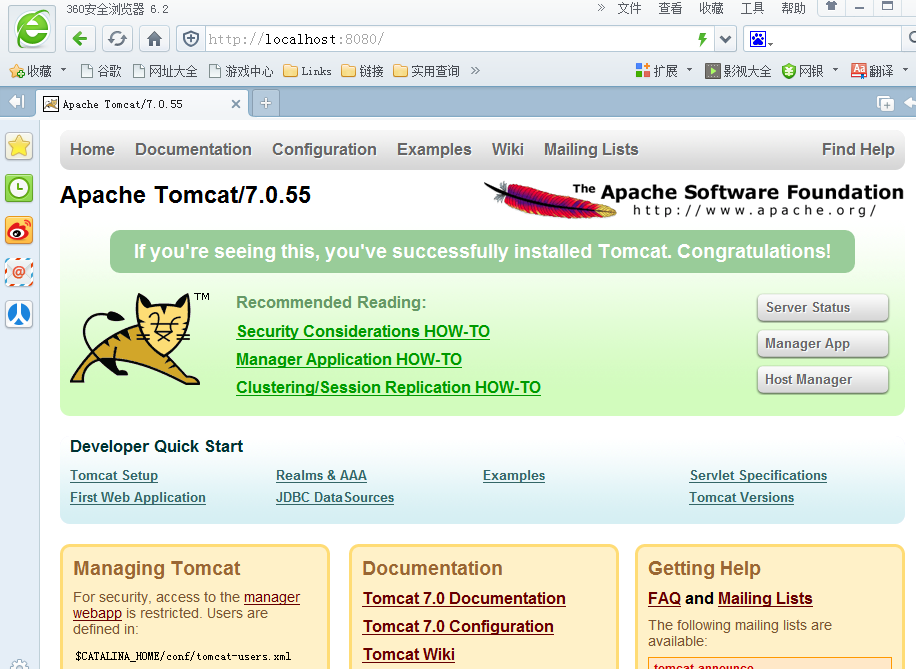916x669 pixels.
Task: Open Security Considerations HOW-TO link
Action: pos(363,331)
